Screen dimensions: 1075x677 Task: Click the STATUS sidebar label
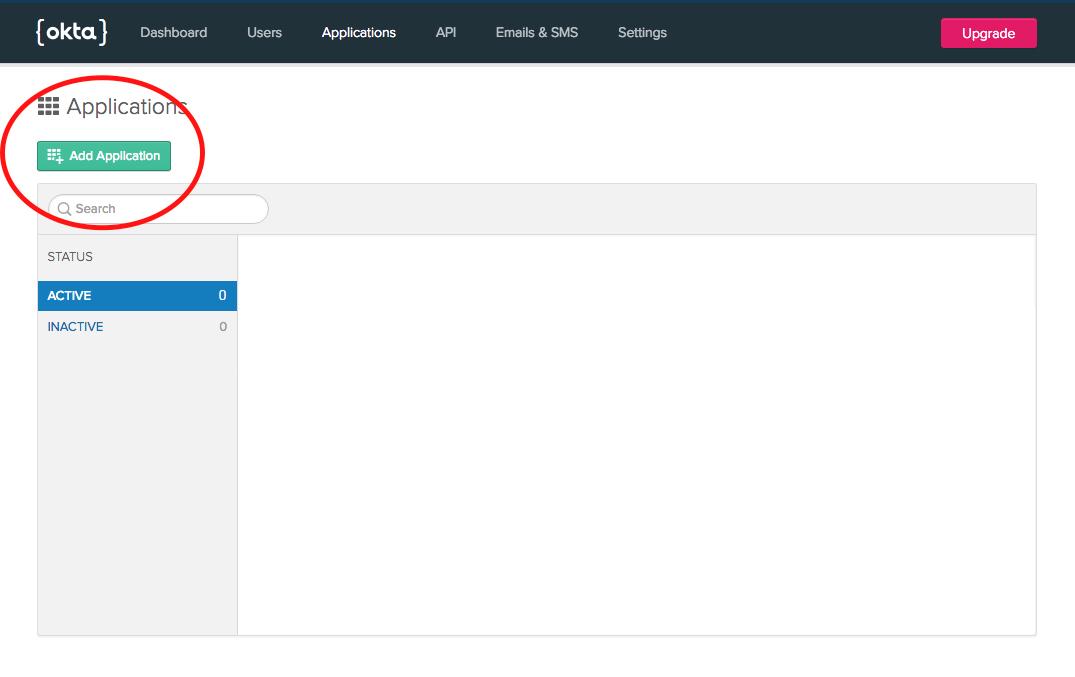[x=70, y=257]
